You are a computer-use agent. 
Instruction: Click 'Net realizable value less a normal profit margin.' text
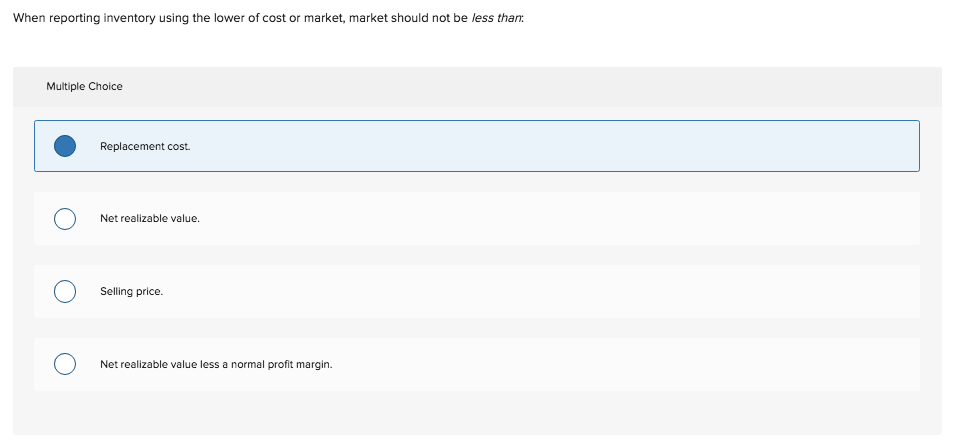[216, 364]
